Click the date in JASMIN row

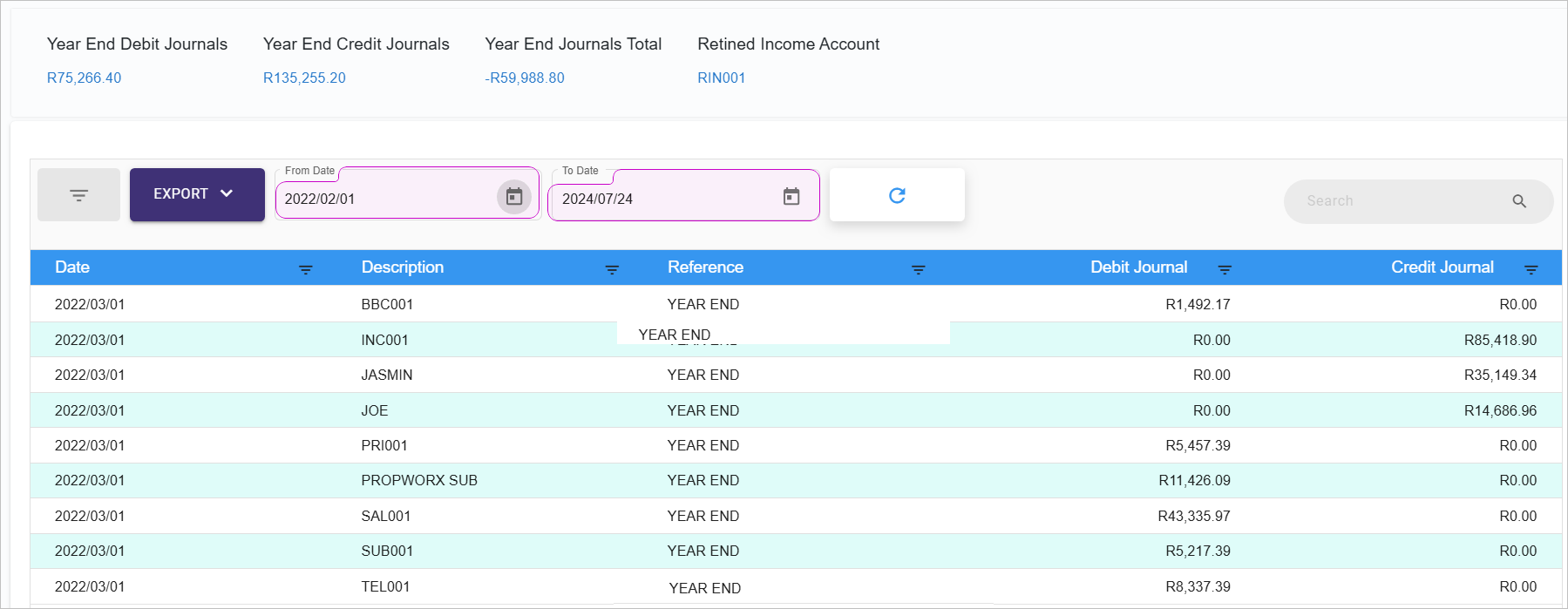(90, 375)
